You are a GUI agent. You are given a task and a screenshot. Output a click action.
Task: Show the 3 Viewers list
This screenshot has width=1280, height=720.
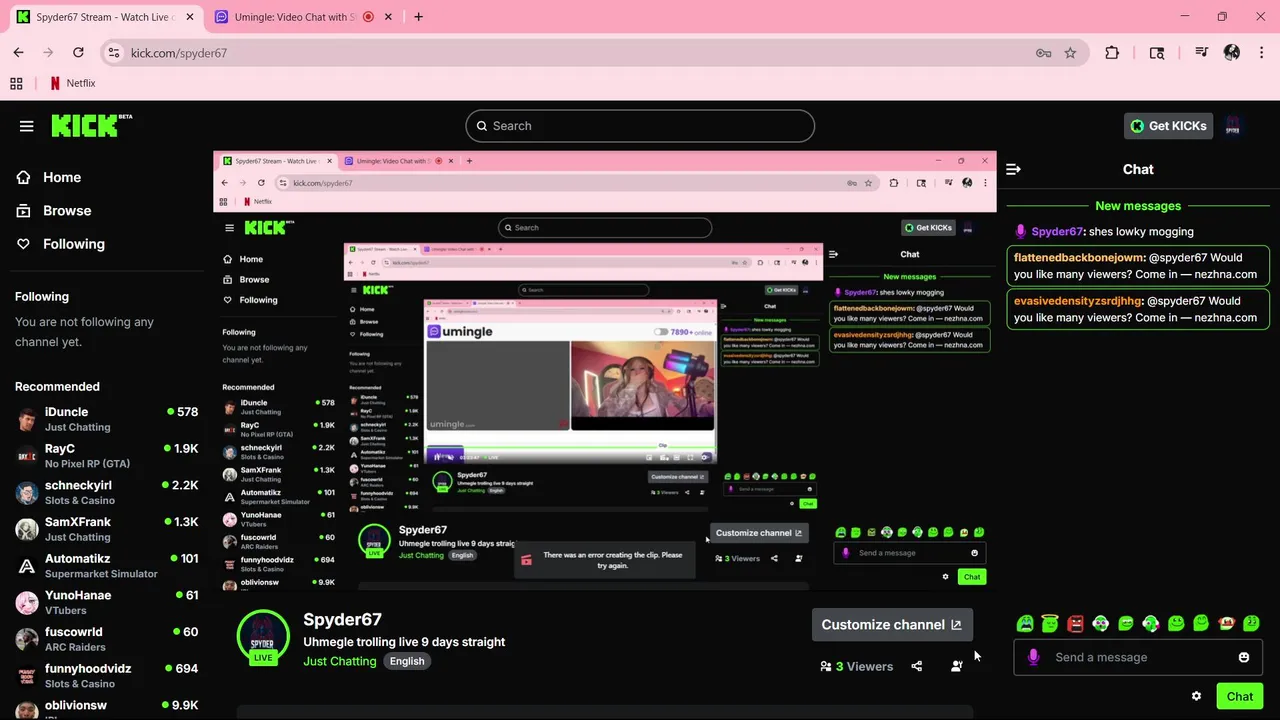point(856,666)
